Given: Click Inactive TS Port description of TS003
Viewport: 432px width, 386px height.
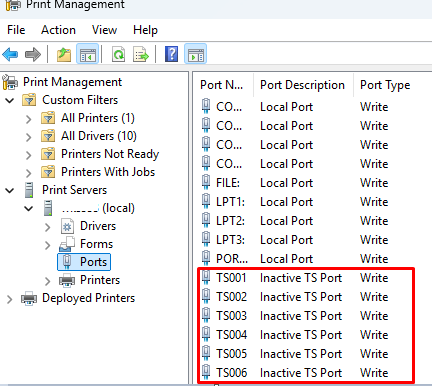Looking at the screenshot, I should (x=301, y=316).
